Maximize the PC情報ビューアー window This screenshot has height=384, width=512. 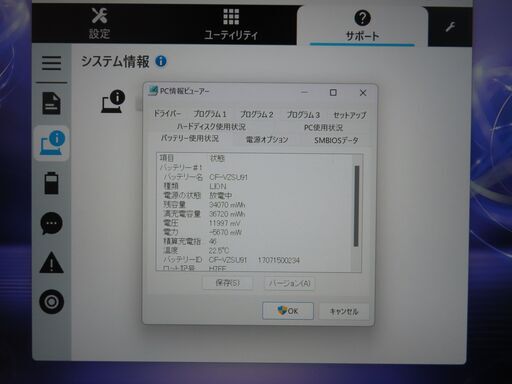[x=333, y=92]
